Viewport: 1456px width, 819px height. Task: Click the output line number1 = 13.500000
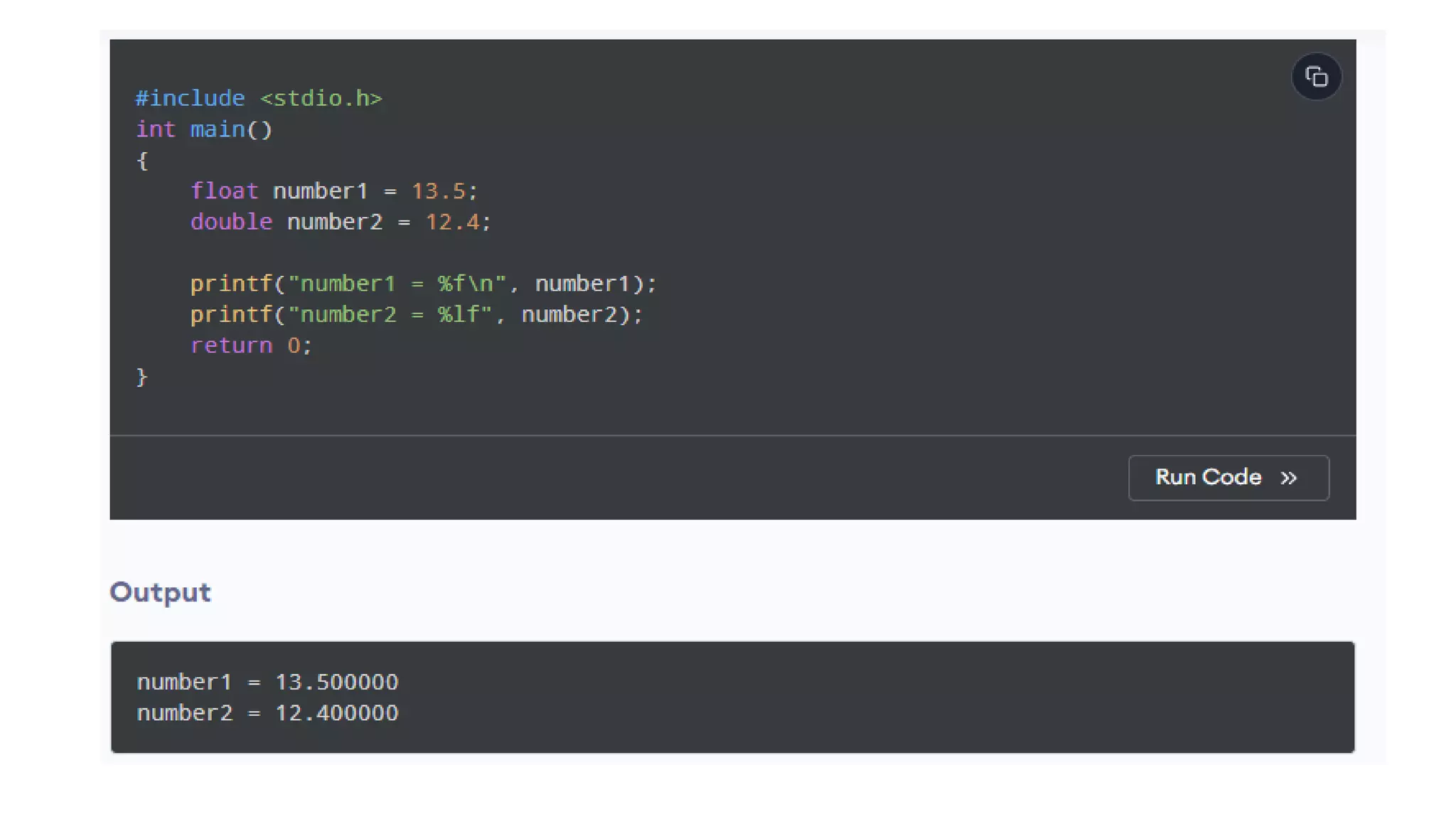click(x=267, y=682)
